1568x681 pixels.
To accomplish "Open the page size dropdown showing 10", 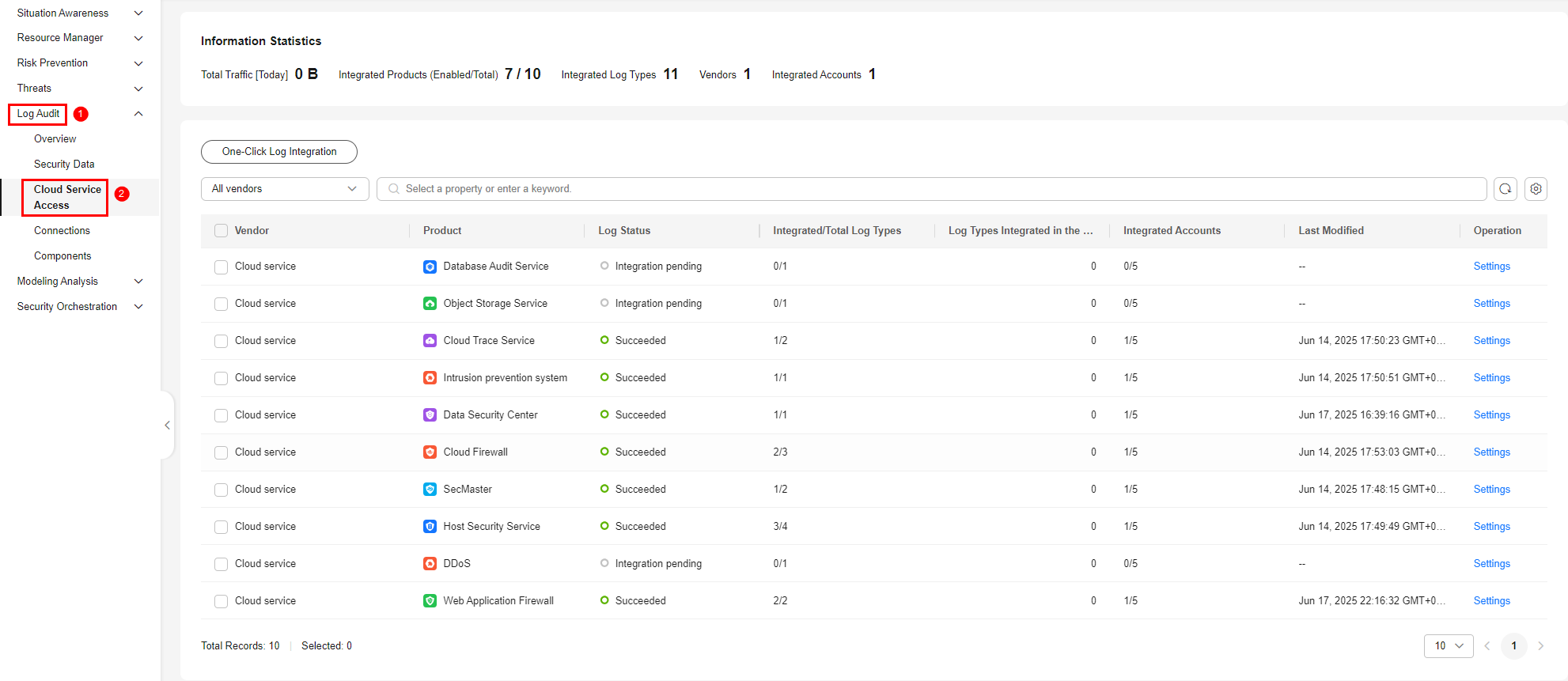I will click(x=1448, y=646).
